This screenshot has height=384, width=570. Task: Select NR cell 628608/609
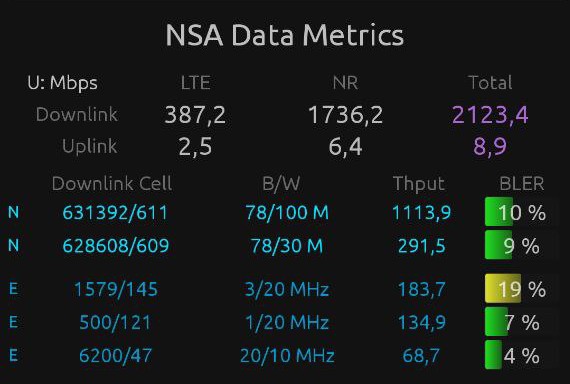coord(116,245)
